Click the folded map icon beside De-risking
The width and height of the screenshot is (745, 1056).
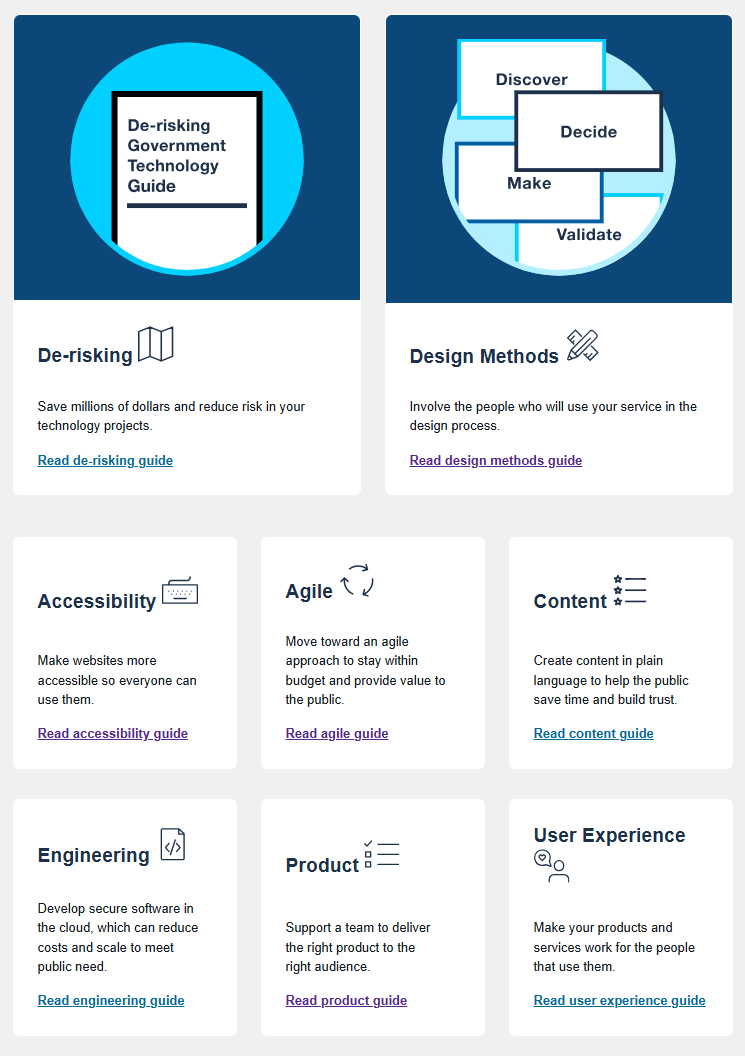(x=156, y=344)
